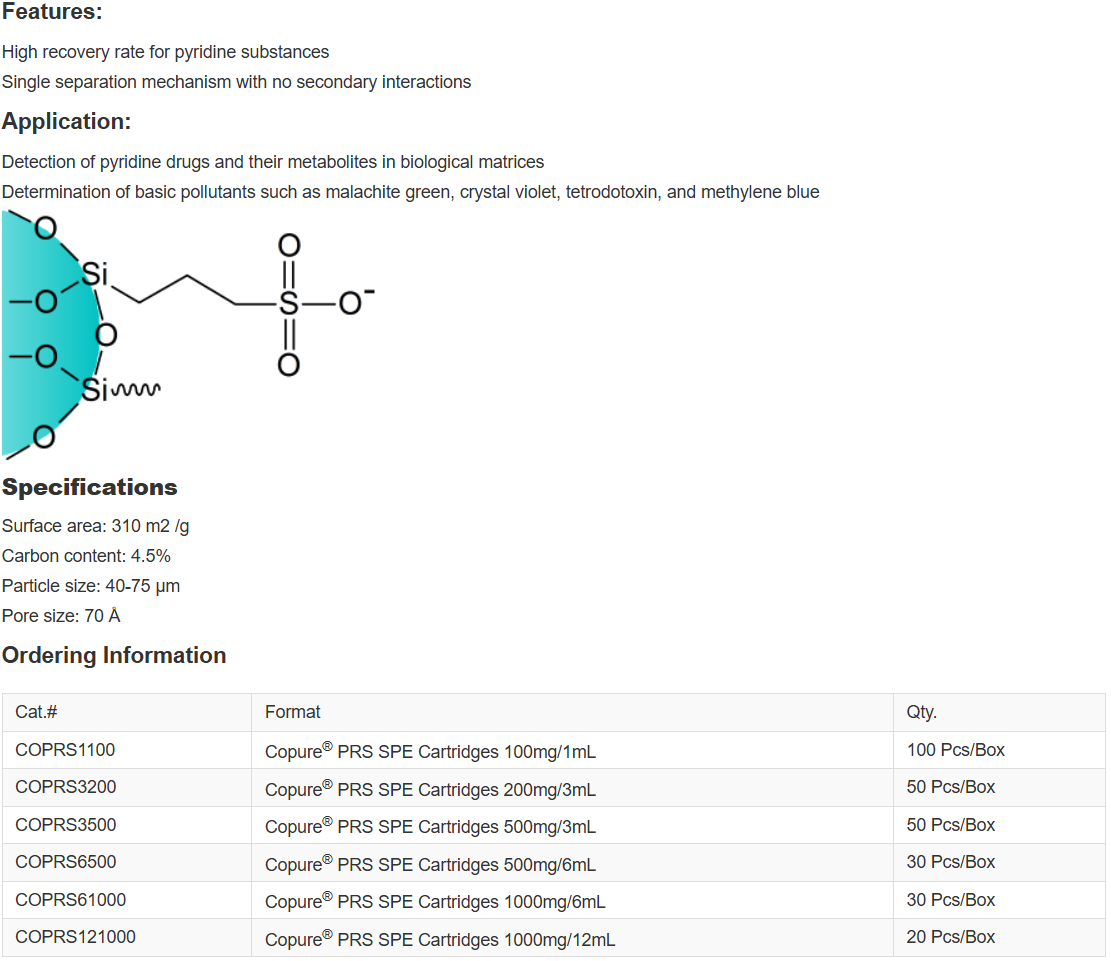Click the 100 Pcs/Box quantity cell

tap(955, 750)
